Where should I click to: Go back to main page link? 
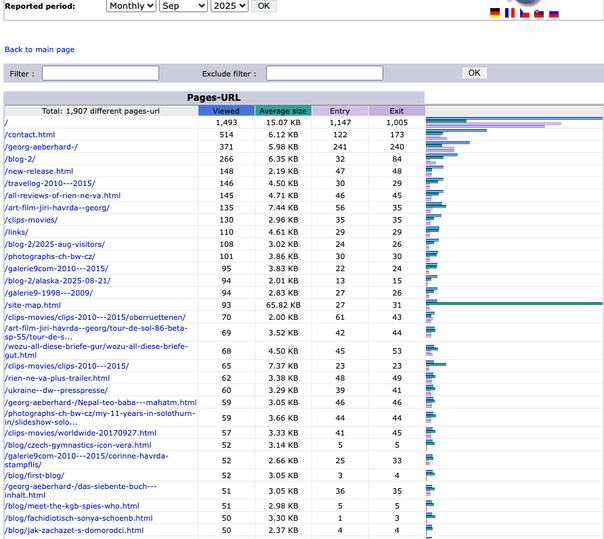(x=39, y=49)
